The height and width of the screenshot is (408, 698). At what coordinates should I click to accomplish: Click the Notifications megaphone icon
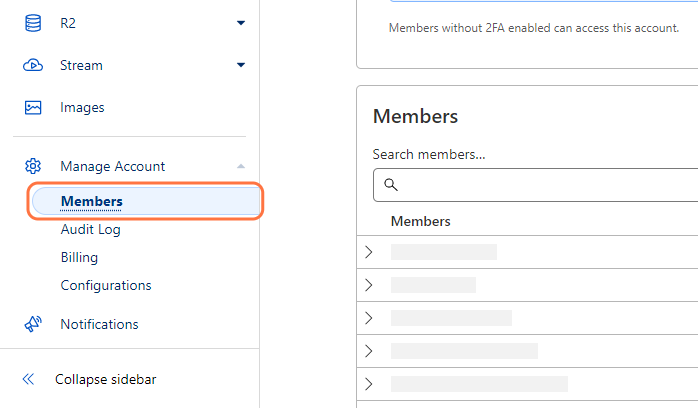[x=33, y=324]
